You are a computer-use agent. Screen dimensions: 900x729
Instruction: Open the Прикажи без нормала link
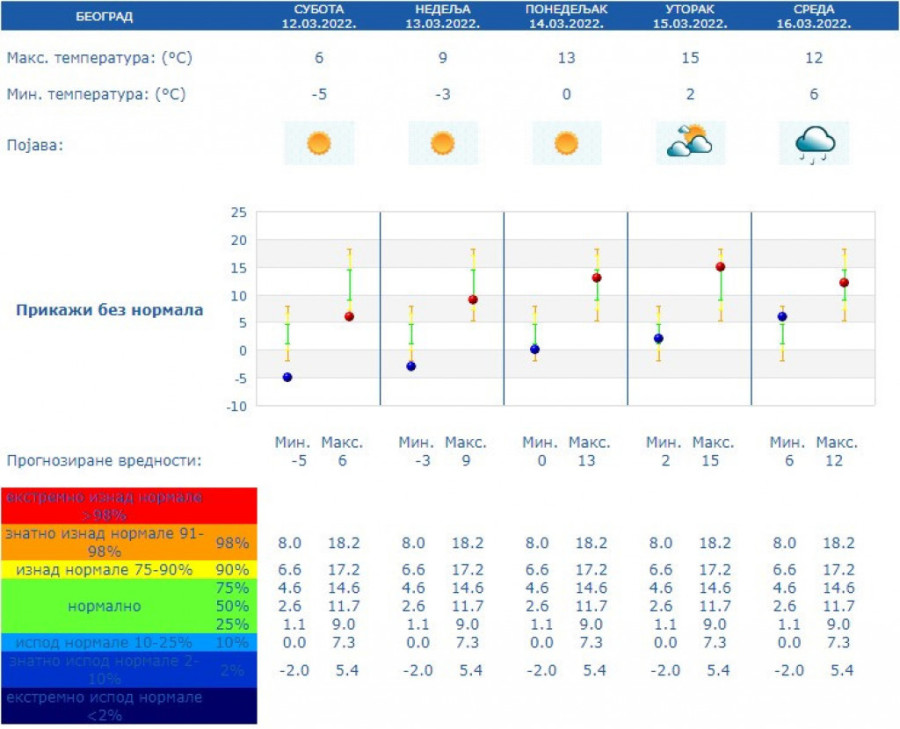click(x=109, y=310)
